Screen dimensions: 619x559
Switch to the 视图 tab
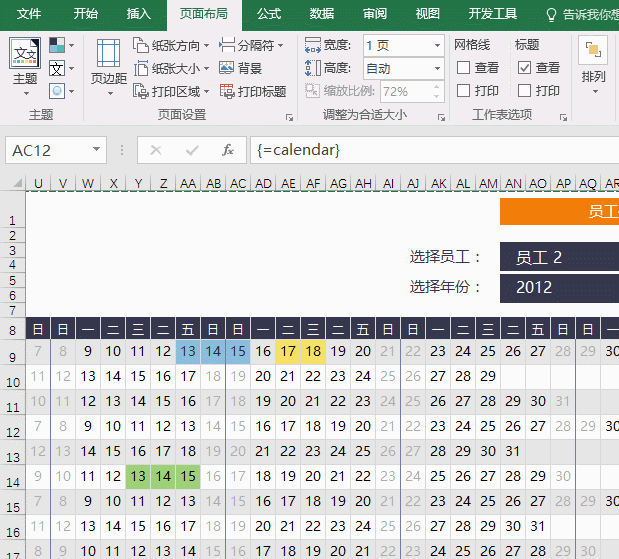[x=428, y=14]
